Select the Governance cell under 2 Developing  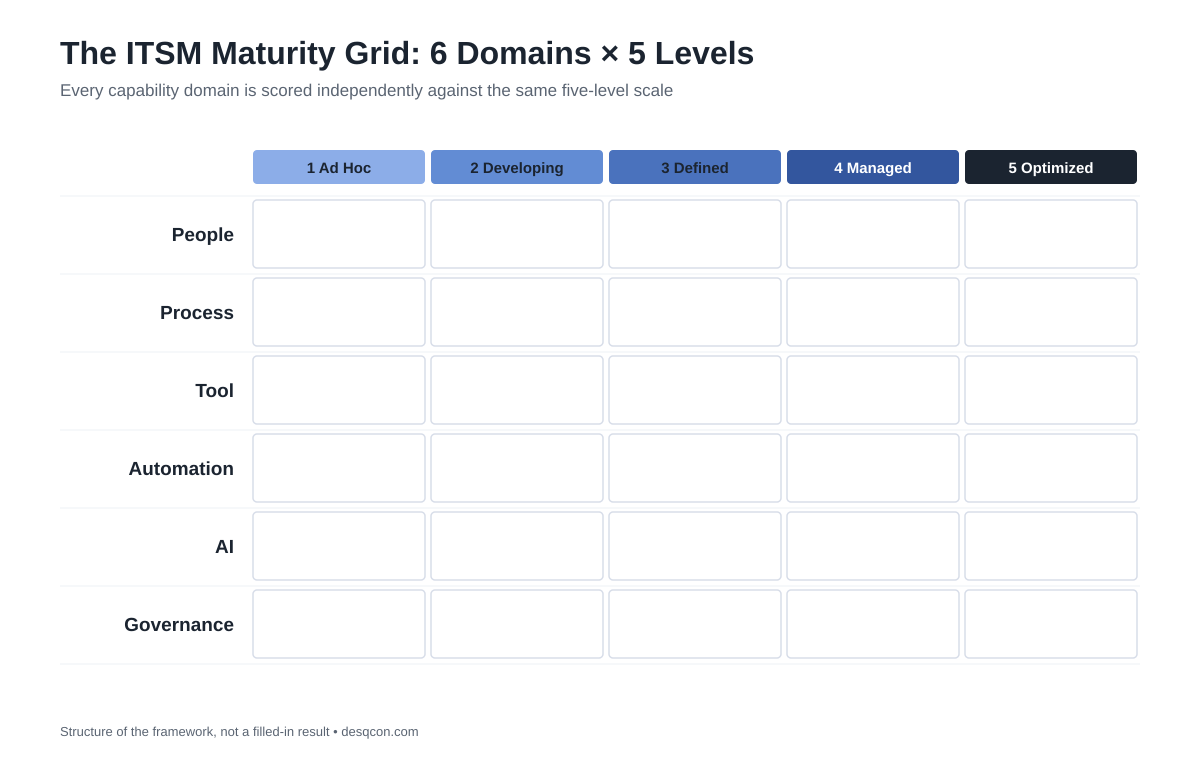pyautogui.click(x=517, y=624)
